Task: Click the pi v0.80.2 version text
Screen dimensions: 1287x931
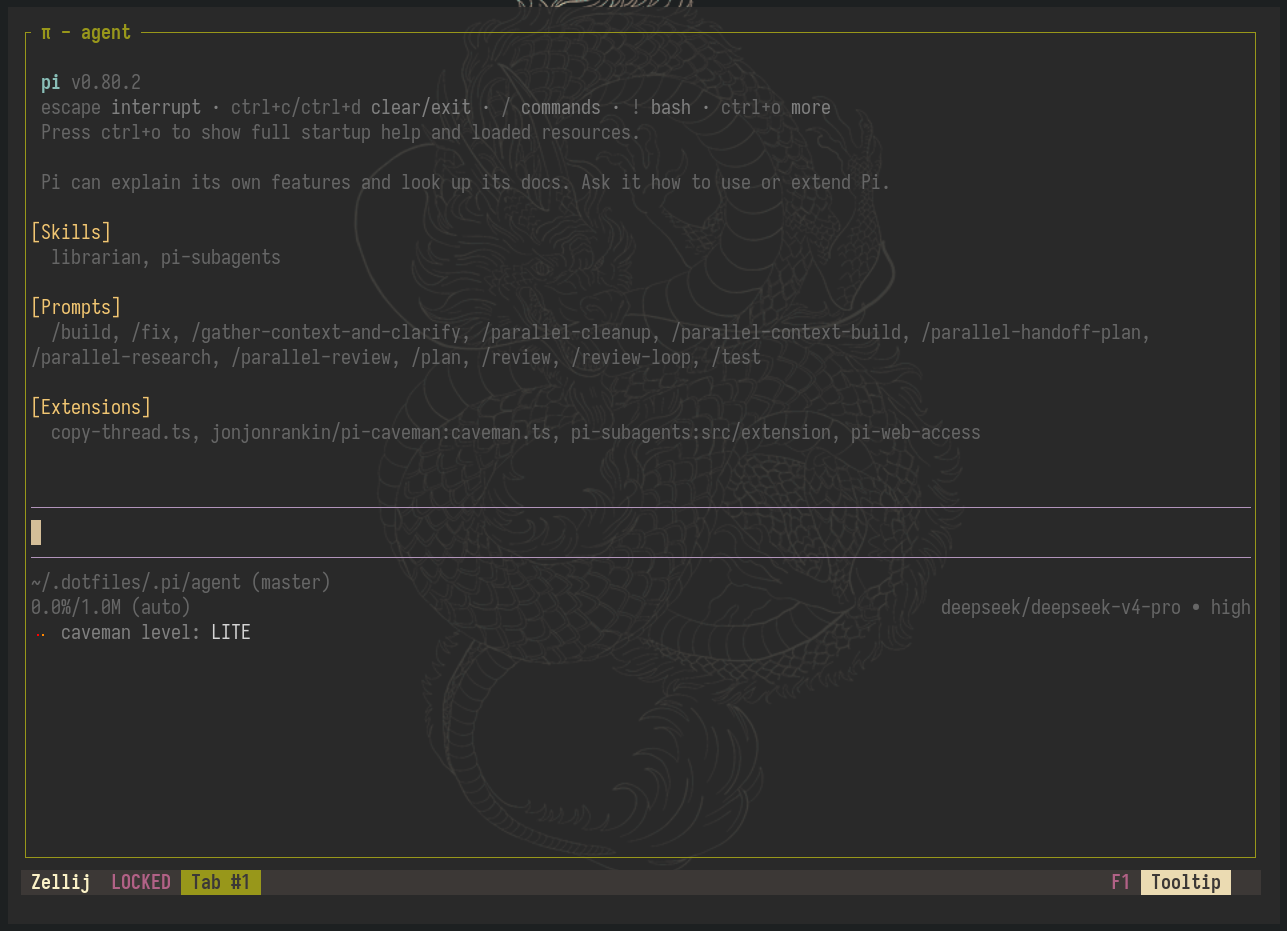Action: [91, 82]
